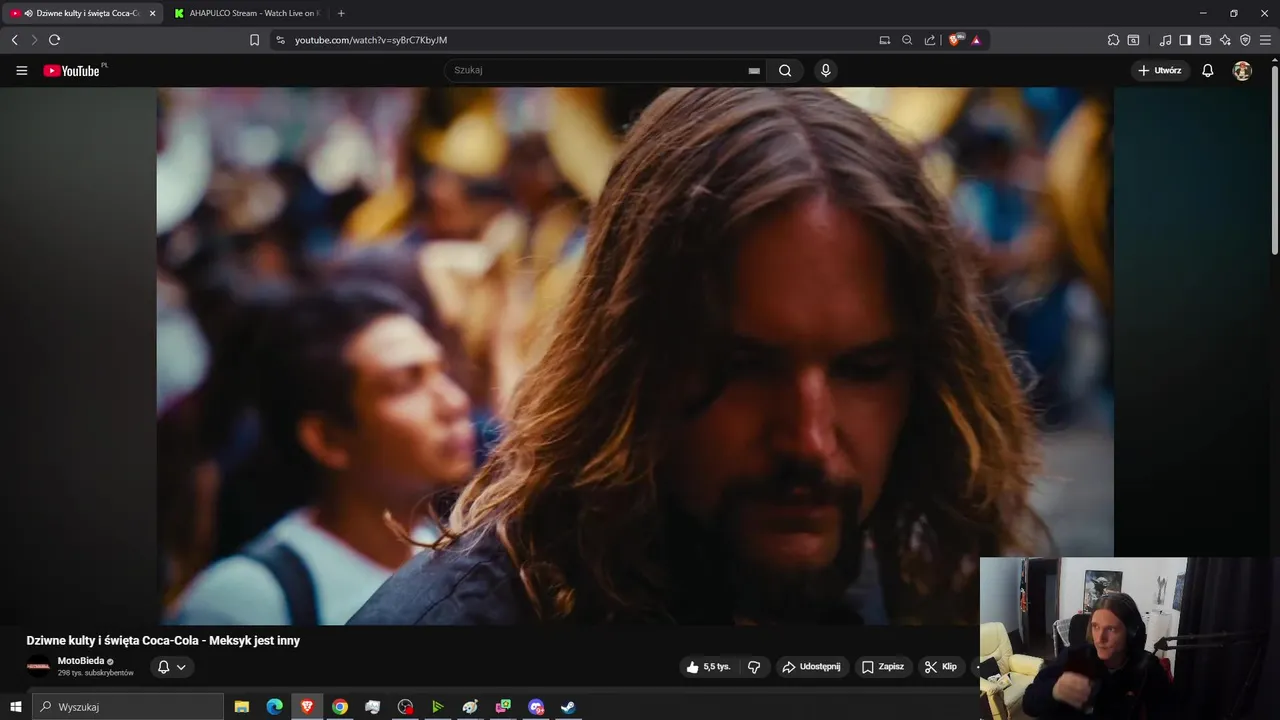The height and width of the screenshot is (720, 1280).
Task: Click the page vertical scrollbar
Action: coord(1274,160)
